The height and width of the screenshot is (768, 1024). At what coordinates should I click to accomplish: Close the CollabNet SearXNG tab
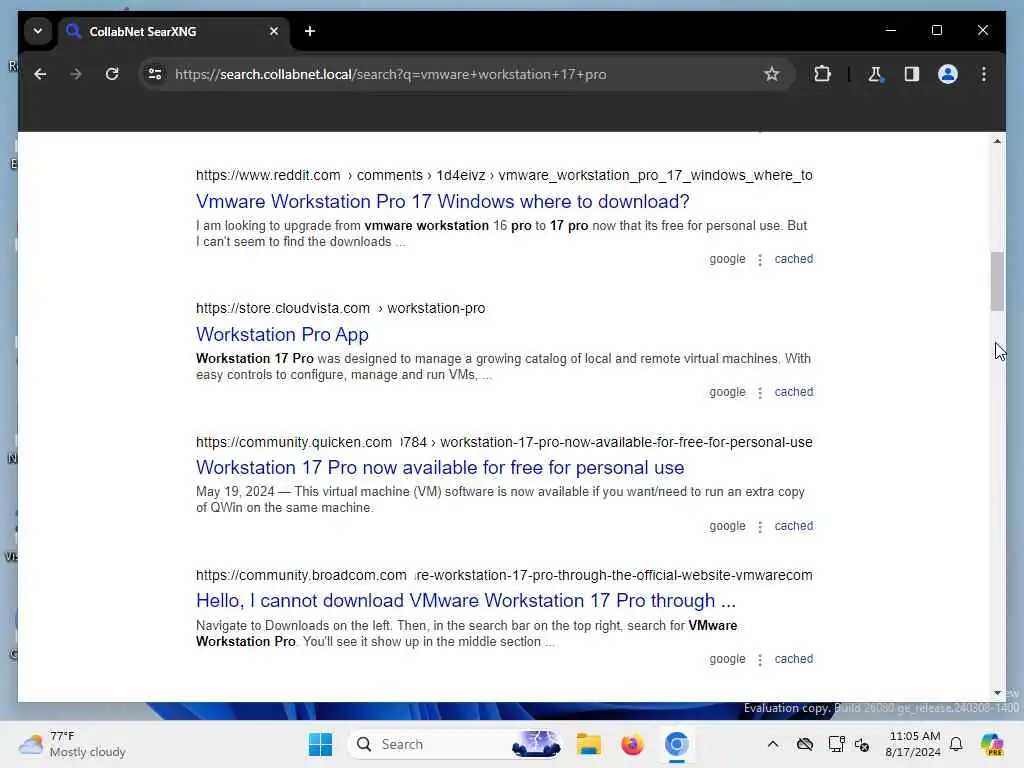pyautogui.click(x=274, y=31)
